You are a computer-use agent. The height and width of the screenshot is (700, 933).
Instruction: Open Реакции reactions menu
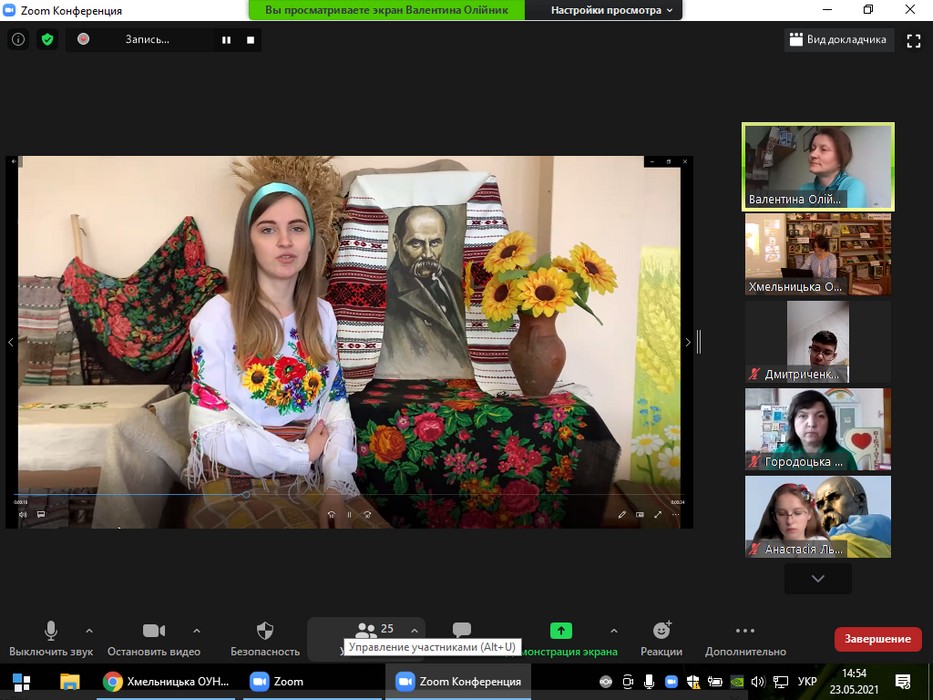[662, 639]
